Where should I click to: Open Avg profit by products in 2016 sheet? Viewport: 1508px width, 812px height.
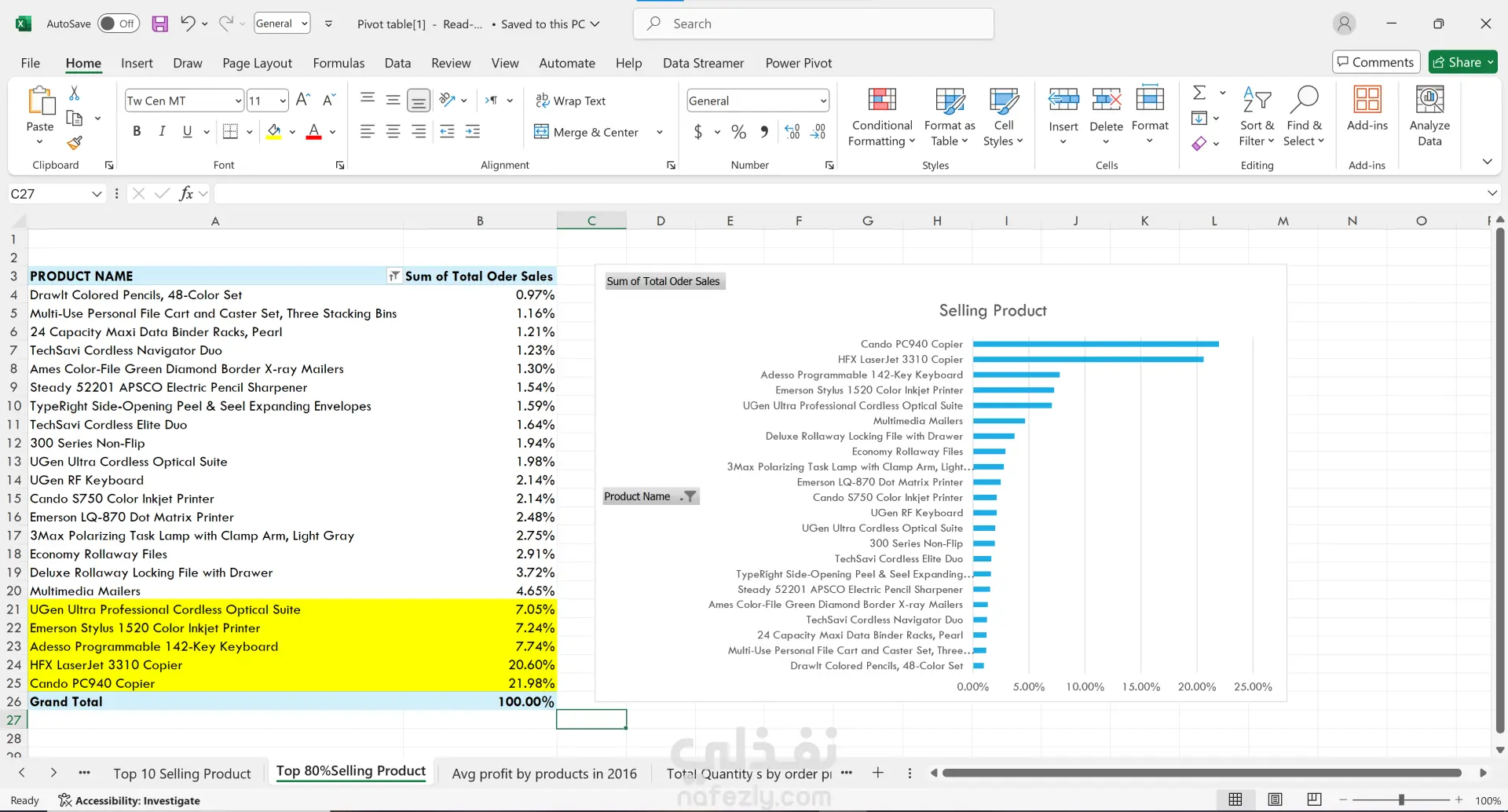click(x=544, y=774)
